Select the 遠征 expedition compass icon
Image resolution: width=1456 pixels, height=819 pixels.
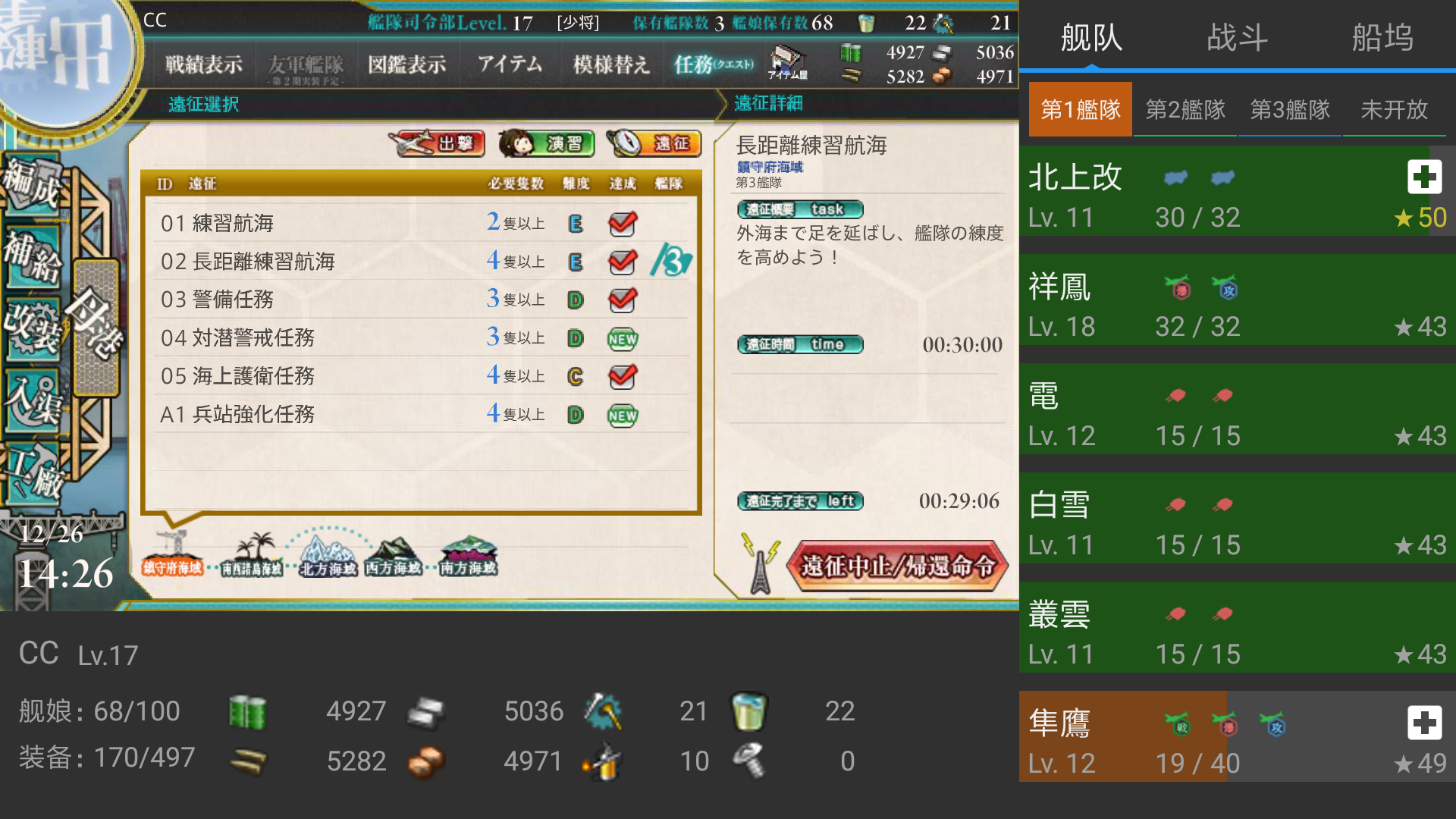click(654, 143)
